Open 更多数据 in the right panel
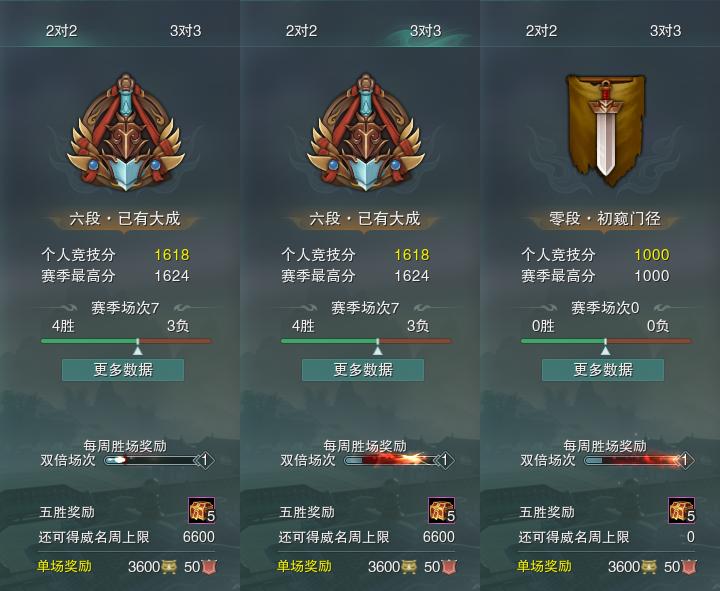The height and width of the screenshot is (591, 720). 603,370
